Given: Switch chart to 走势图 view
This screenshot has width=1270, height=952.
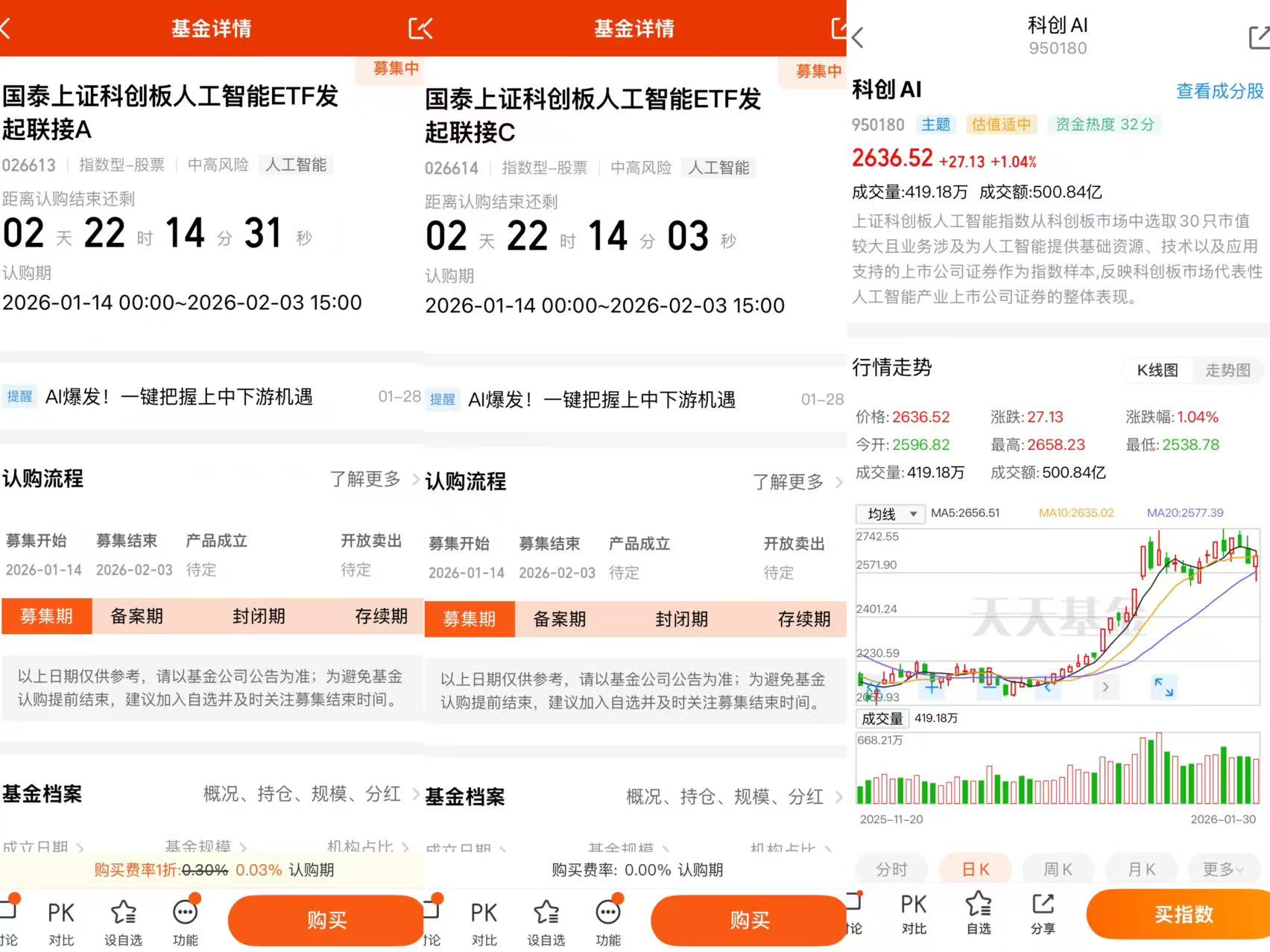Looking at the screenshot, I should click(x=1228, y=370).
